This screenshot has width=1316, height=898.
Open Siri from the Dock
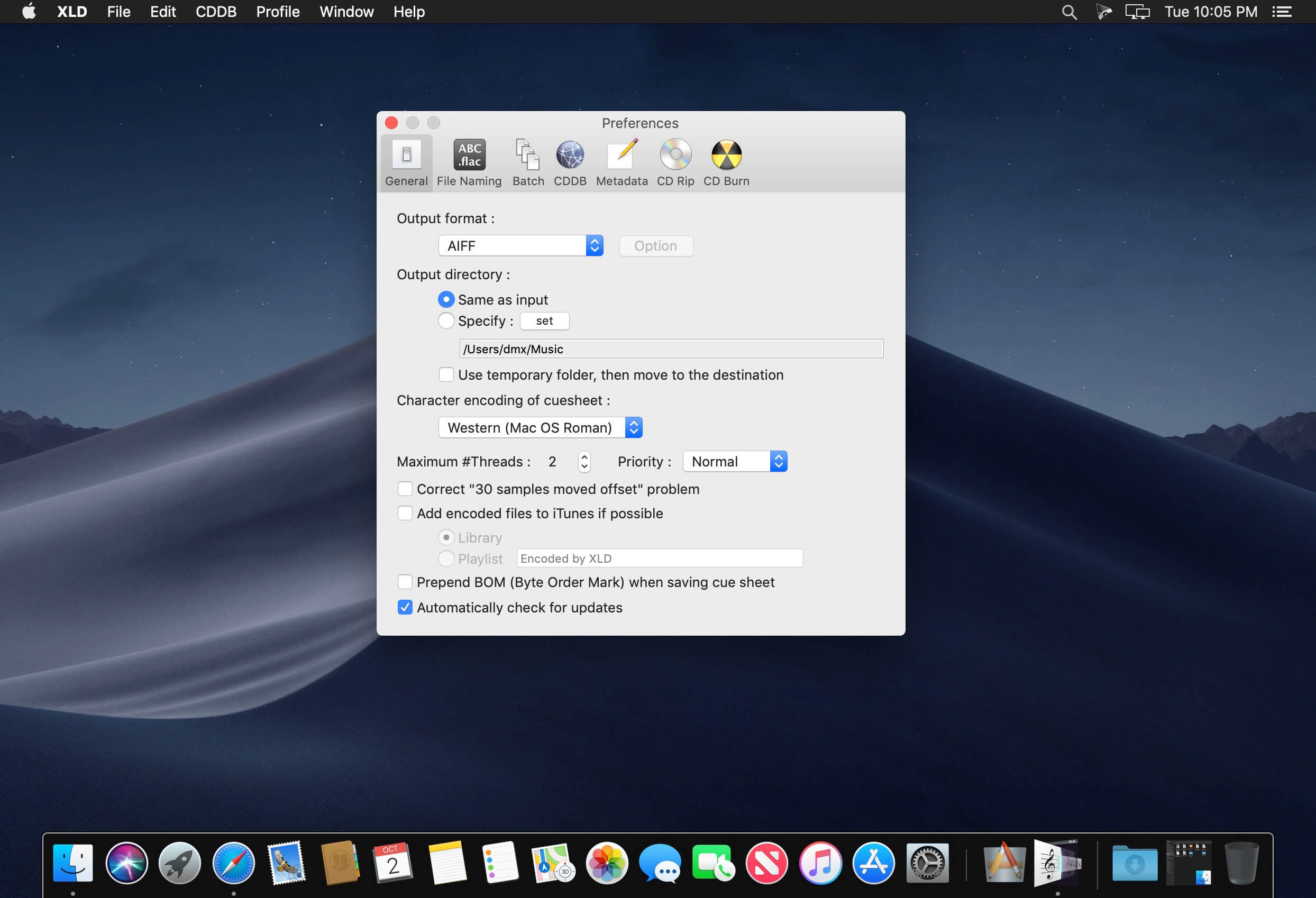coord(127,863)
